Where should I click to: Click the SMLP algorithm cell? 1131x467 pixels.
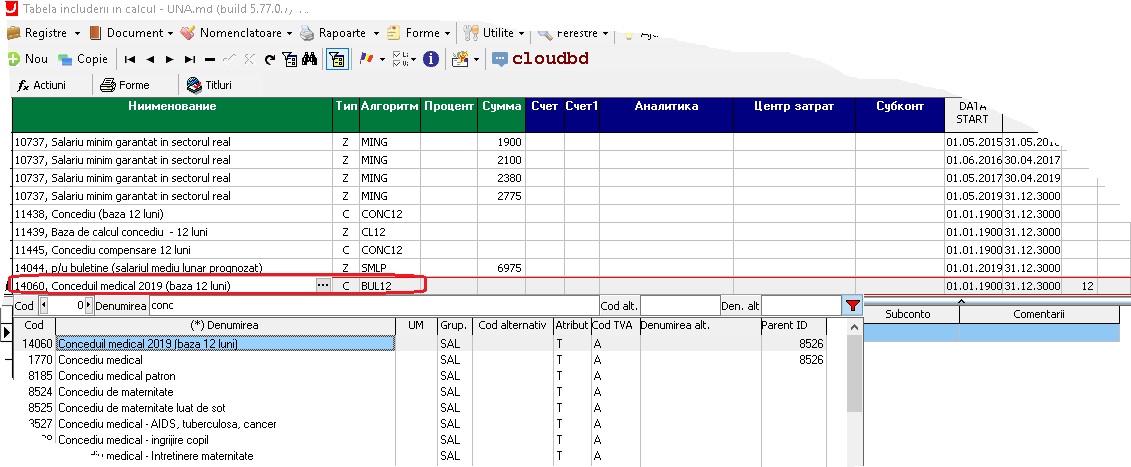point(390,268)
